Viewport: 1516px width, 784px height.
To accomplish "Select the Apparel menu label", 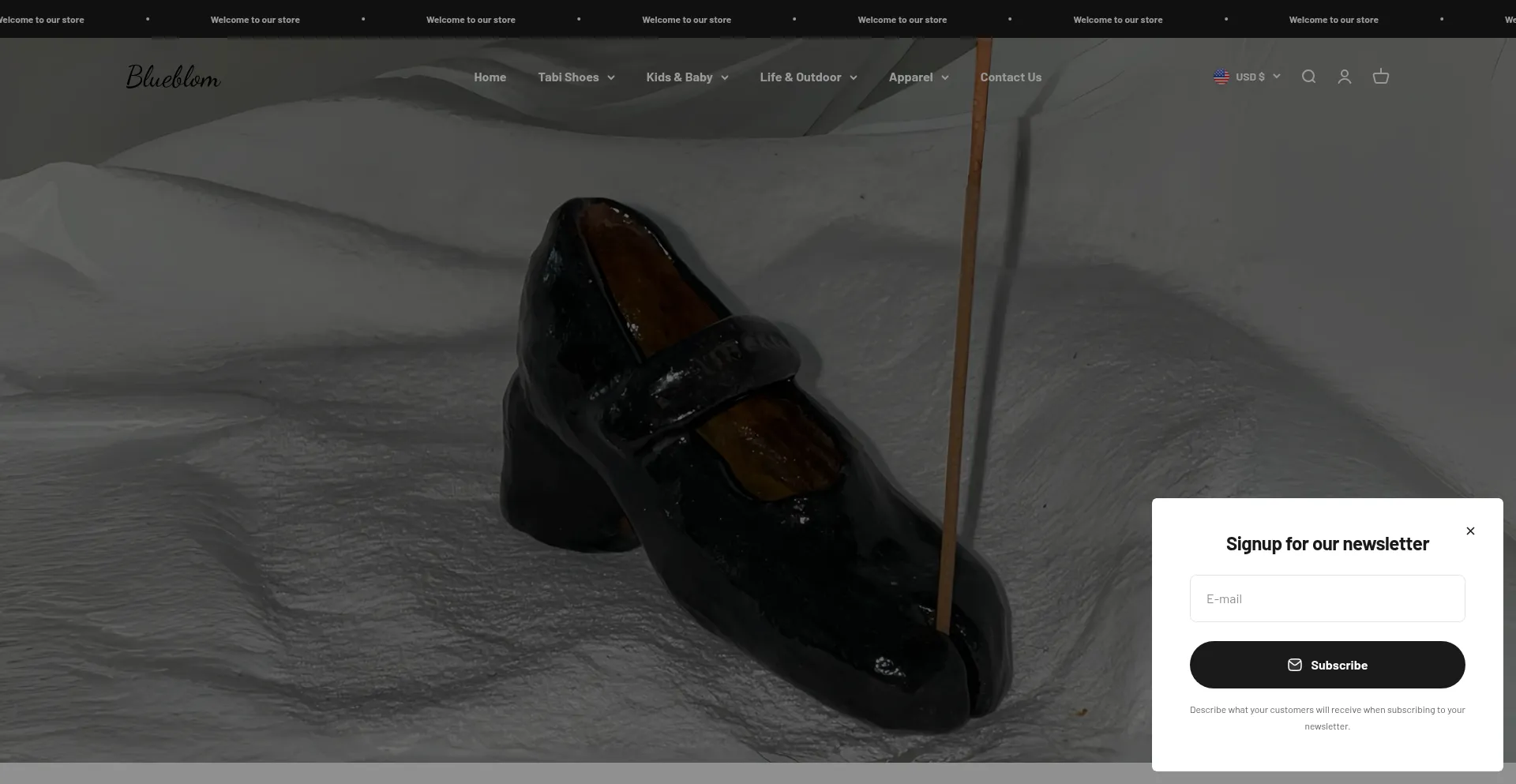I will 910,77.
